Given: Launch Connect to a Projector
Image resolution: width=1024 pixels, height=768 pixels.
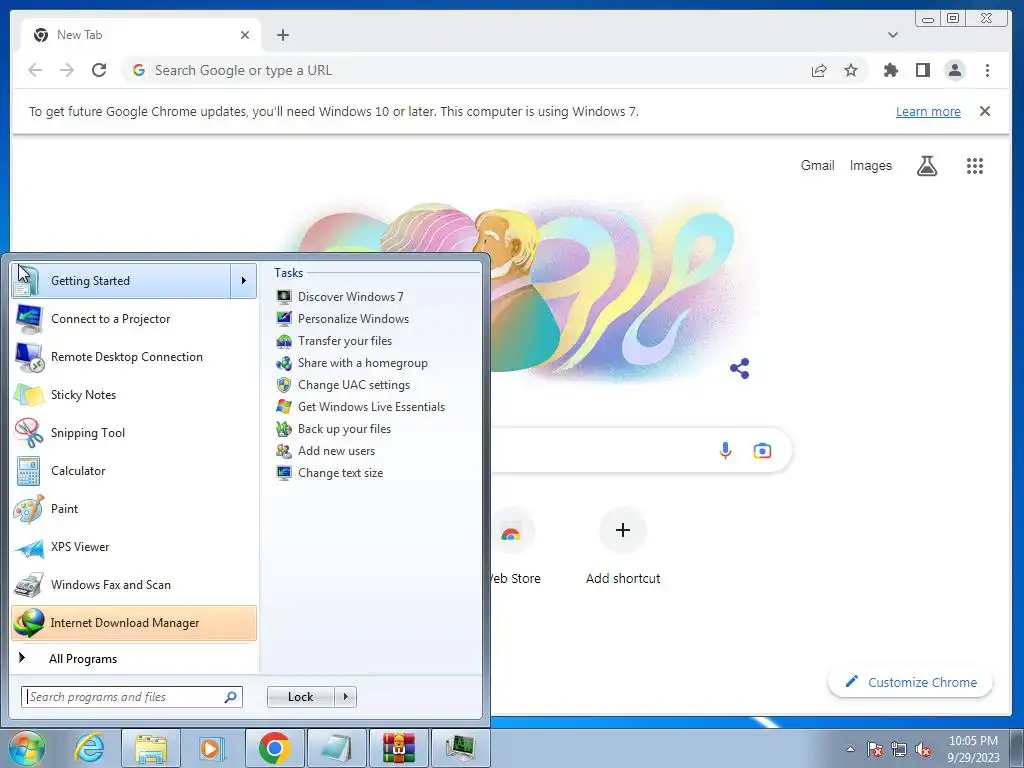Looking at the screenshot, I should click(134, 319).
